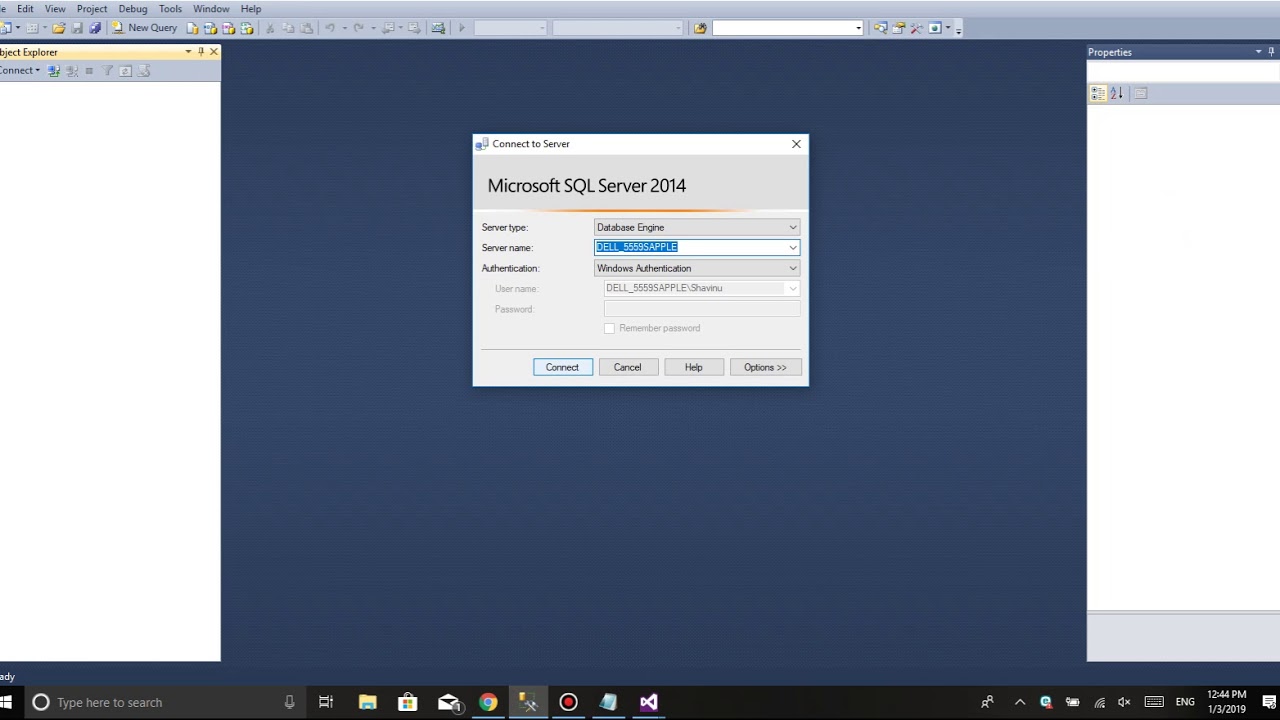Image resolution: width=1280 pixels, height=720 pixels.
Task: Click the Help button in dialog
Action: point(694,367)
